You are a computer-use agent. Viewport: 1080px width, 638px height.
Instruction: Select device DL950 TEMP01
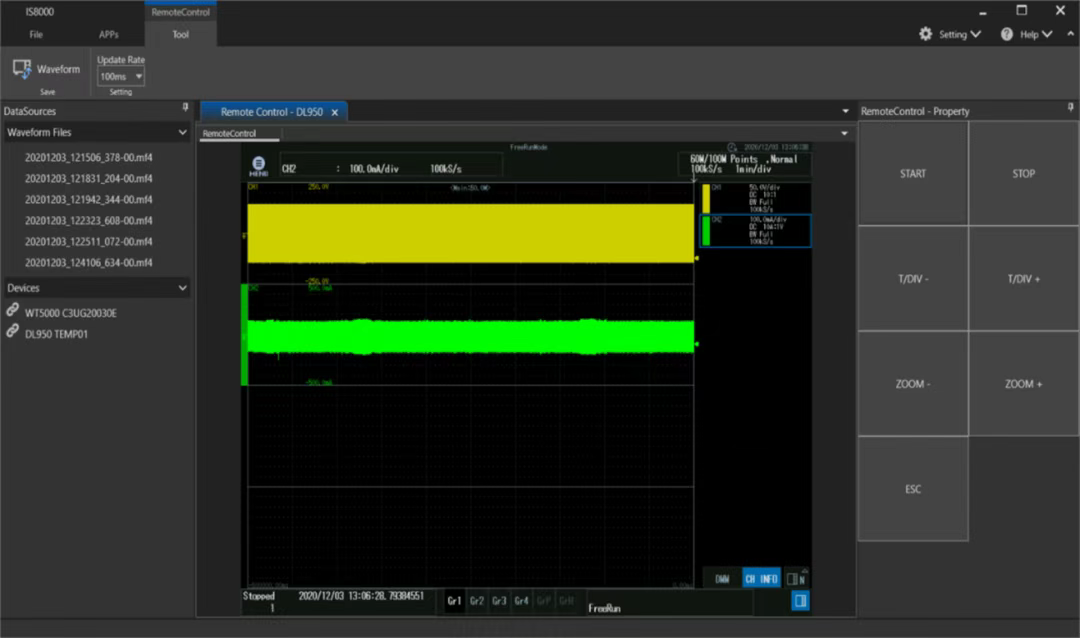tap(56, 334)
